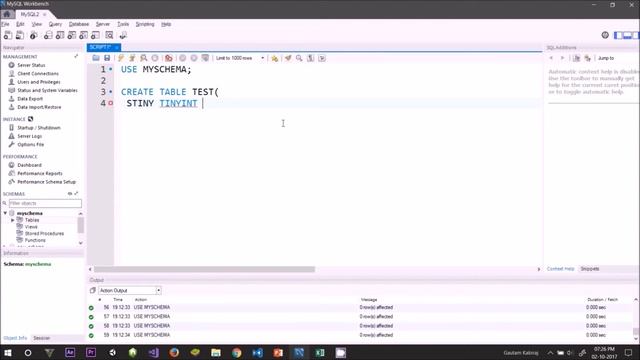Click the create new schema icon
This screenshot has height=360, width=640.
point(48,36)
